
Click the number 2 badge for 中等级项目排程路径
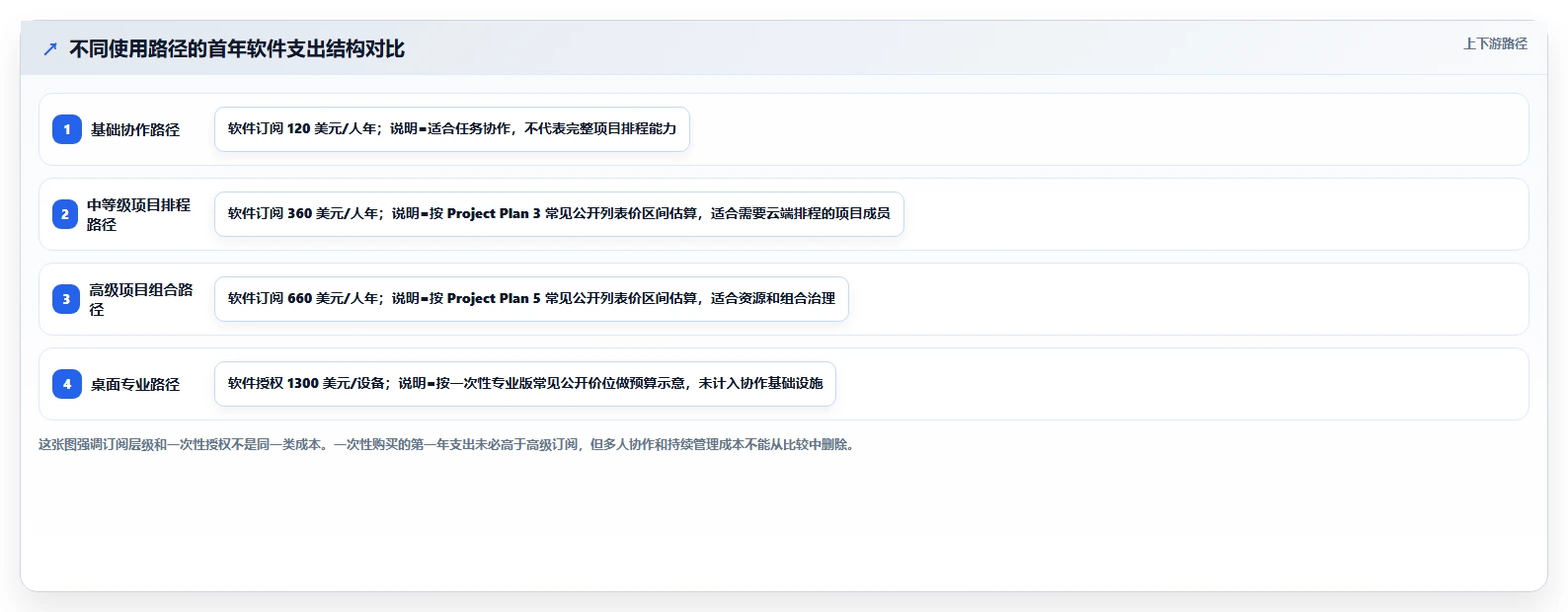tap(65, 214)
